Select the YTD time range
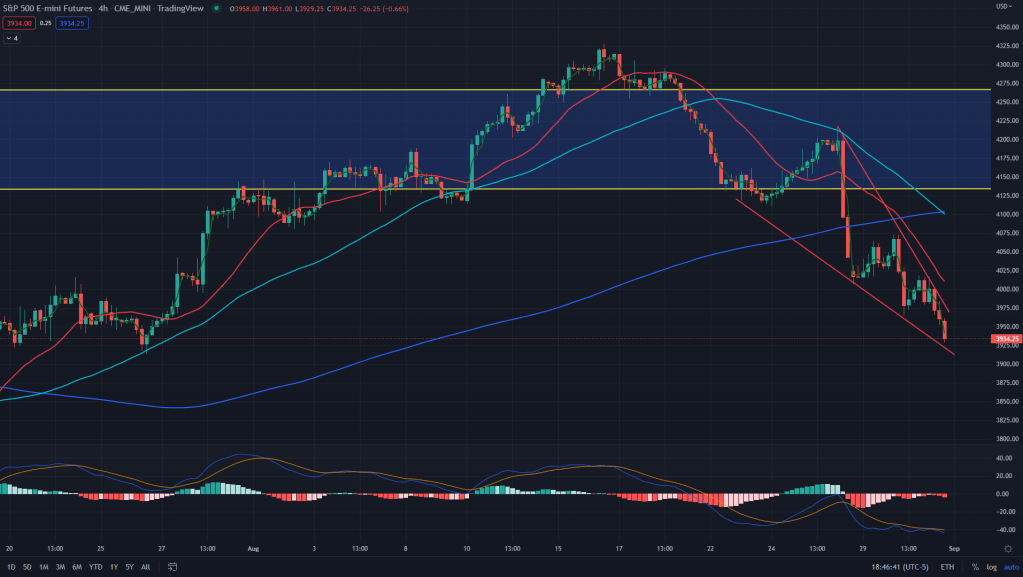 click(x=95, y=567)
